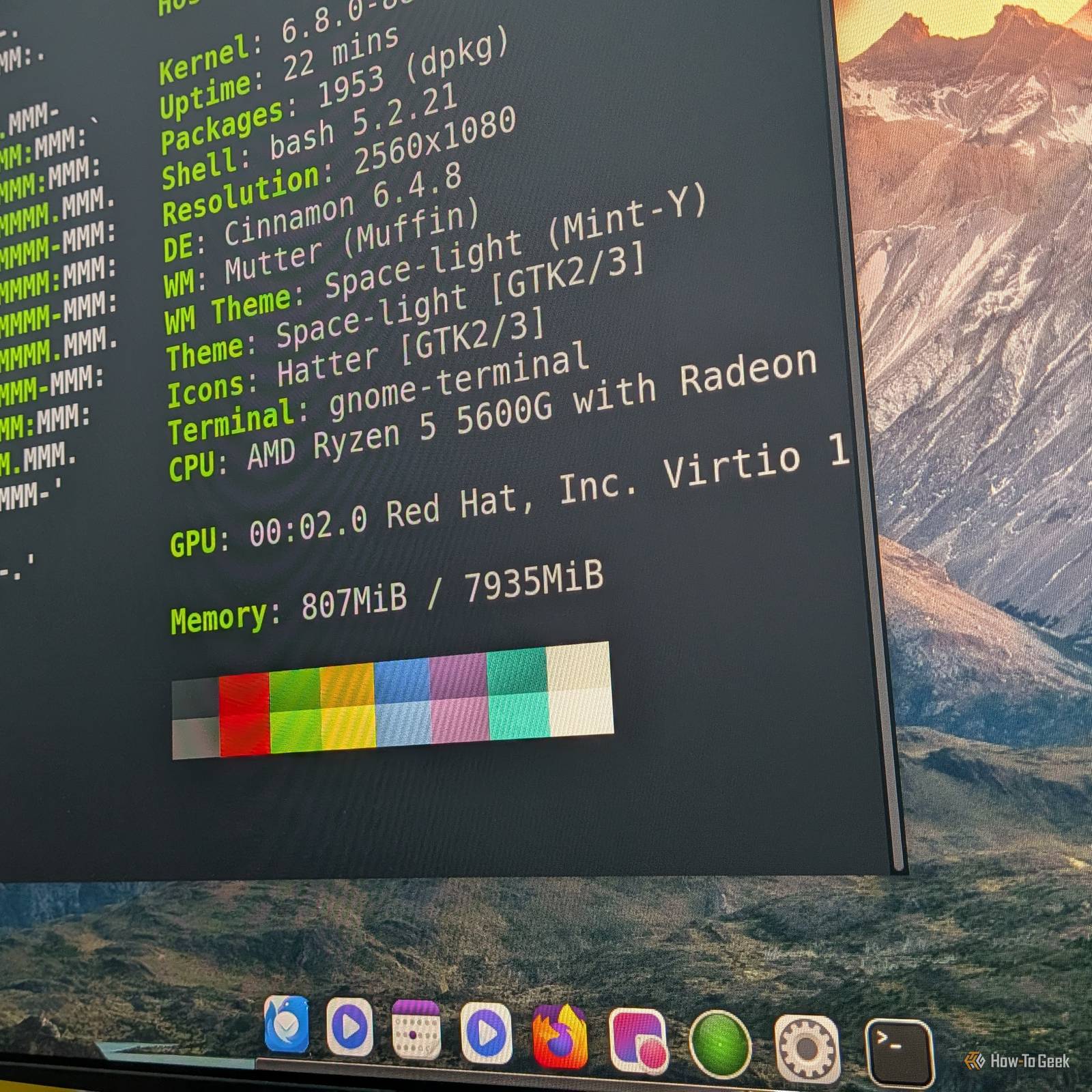Screen dimensions: 1092x1092
Task: Select the purple block in the color palette
Action: (x=459, y=696)
